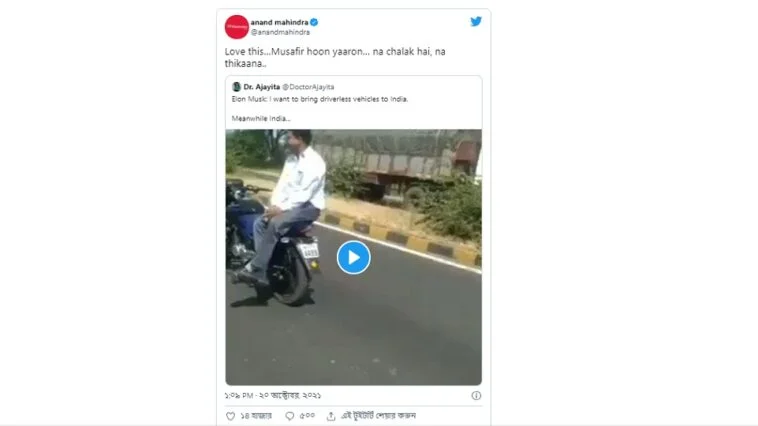Viewport: 758px width, 426px height.
Task: Open the tweet timestamp link
Action: tap(273, 396)
